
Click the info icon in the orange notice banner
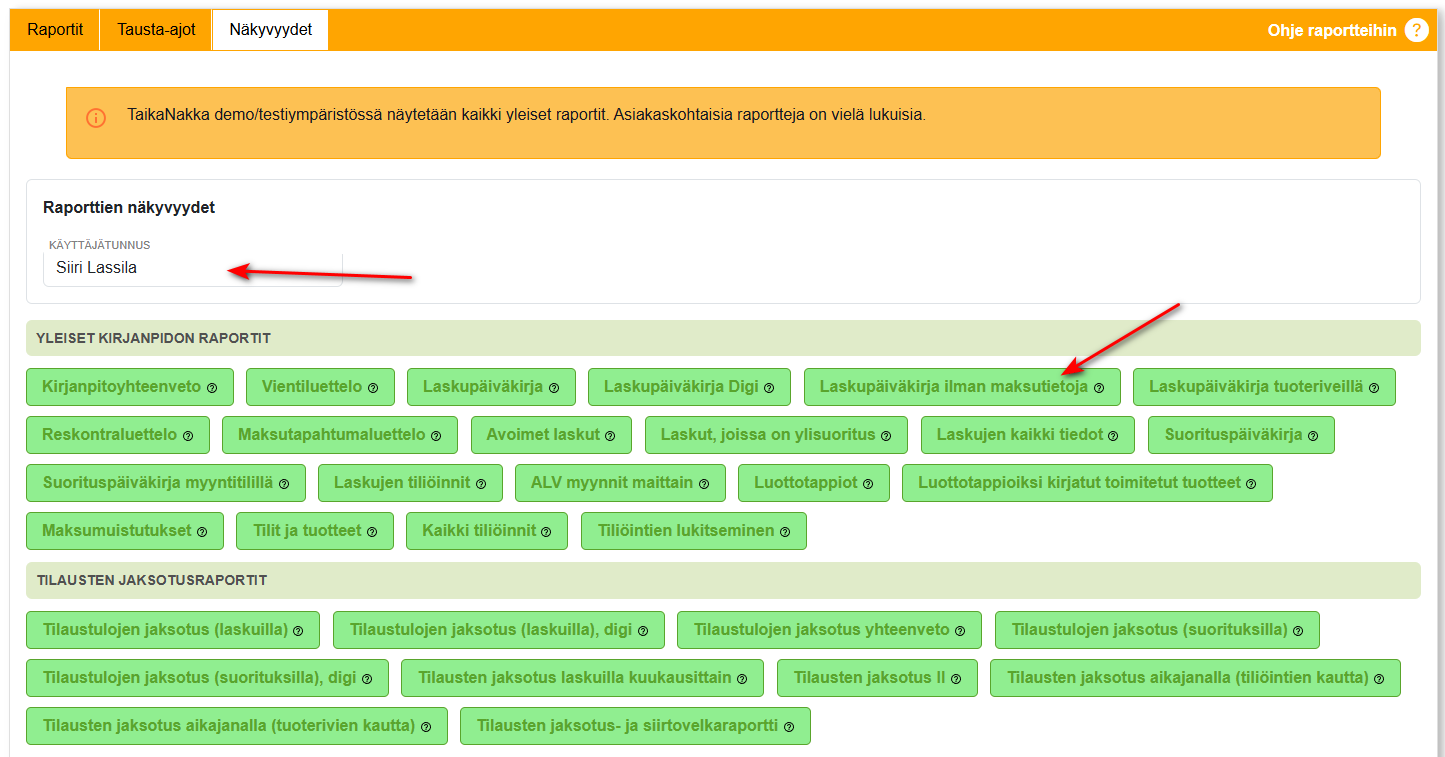pos(96,118)
